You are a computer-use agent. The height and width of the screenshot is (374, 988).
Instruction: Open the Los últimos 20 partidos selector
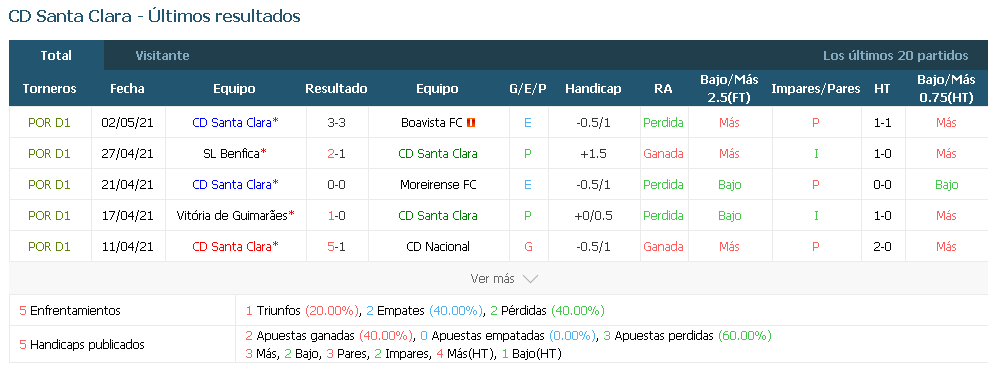[x=895, y=55]
